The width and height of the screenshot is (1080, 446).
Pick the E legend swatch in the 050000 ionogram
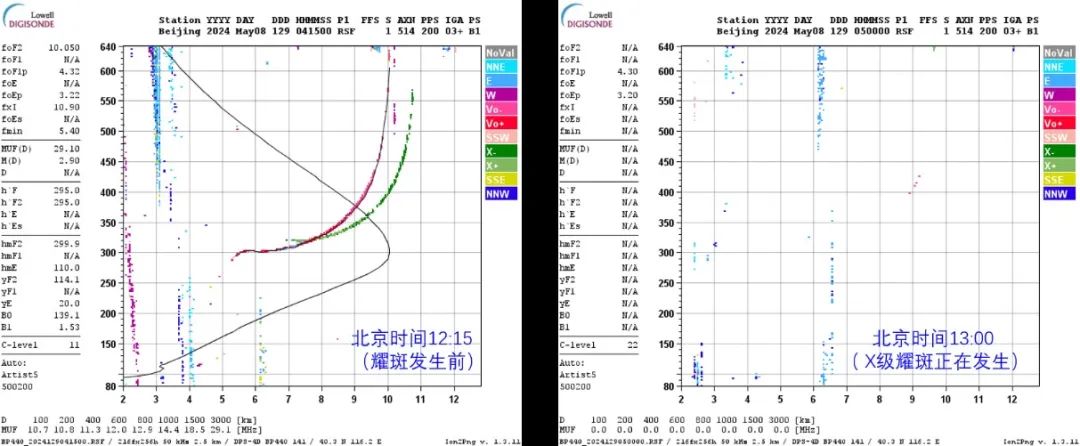point(1059,81)
